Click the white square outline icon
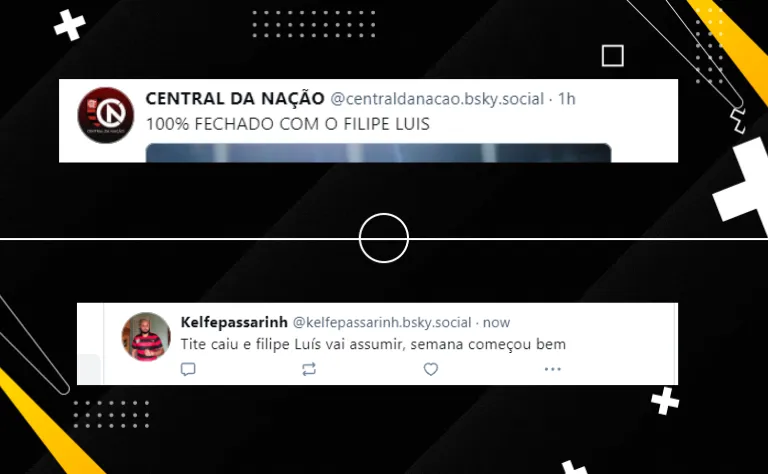The width and height of the screenshot is (768, 474). 613,56
